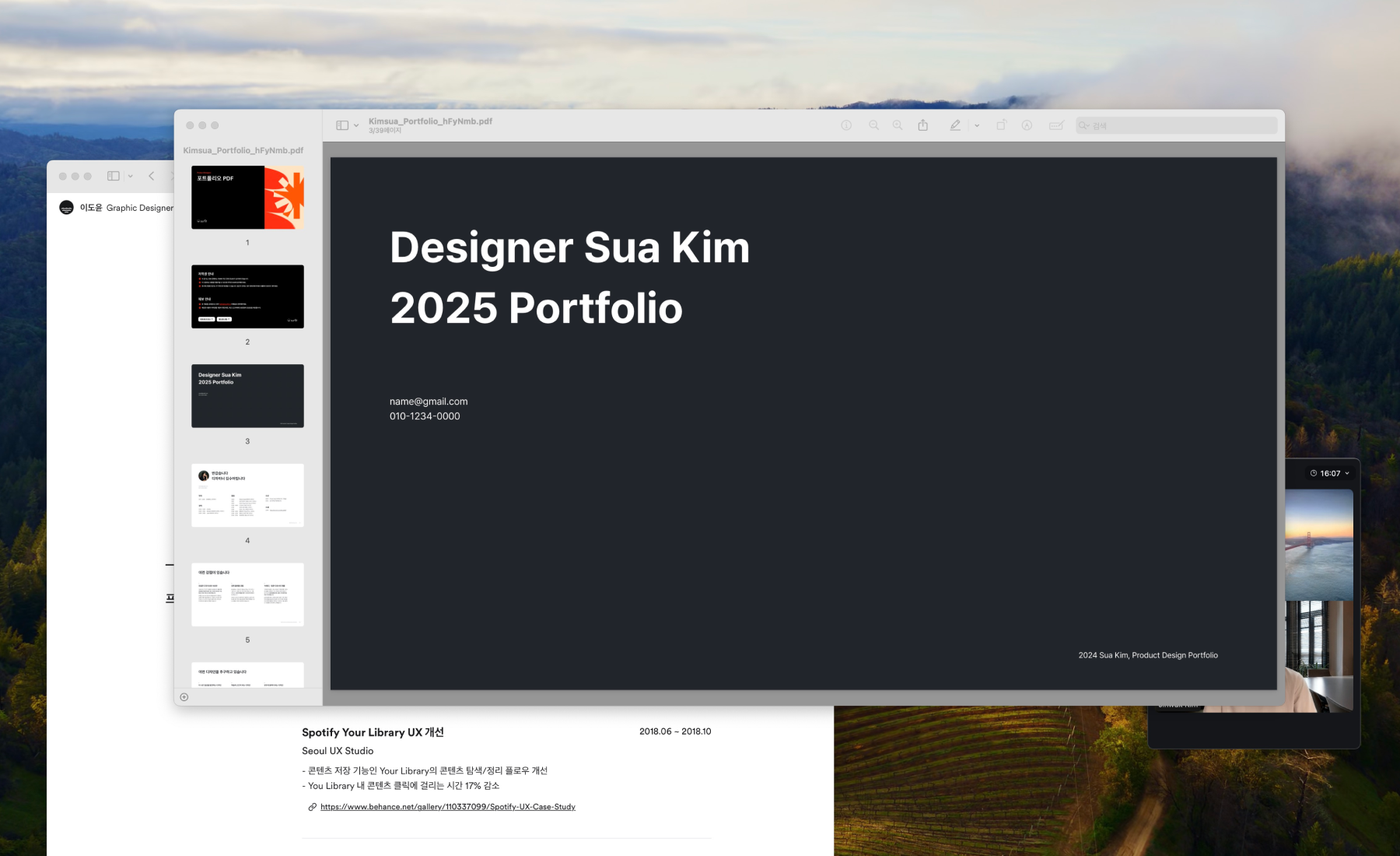Click the '2025 Portfolio' heading on the page
Image resolution: width=1400 pixels, height=856 pixels.
(536, 308)
